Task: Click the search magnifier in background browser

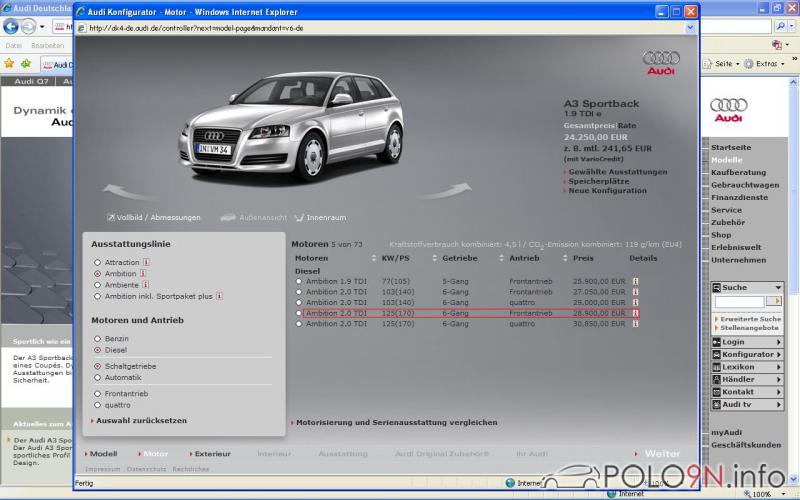Action: point(781,26)
